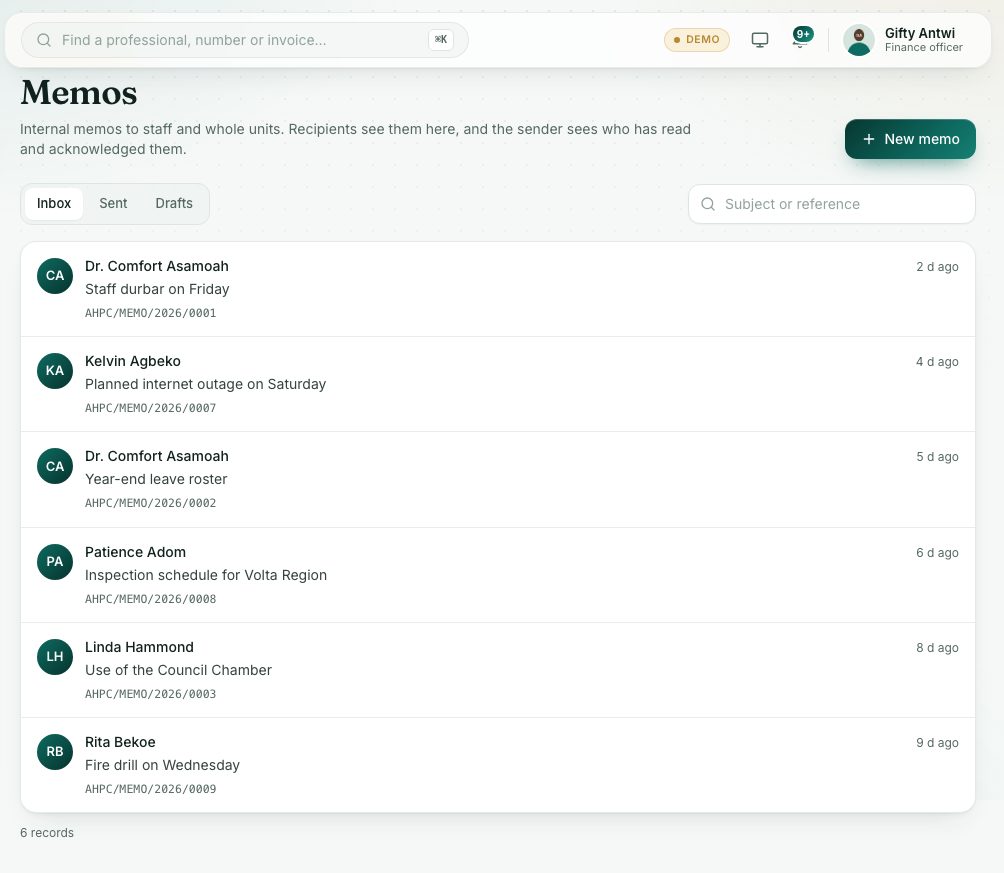Open Planned internet outage on Saturday memo
1004x873 pixels.
pos(498,384)
